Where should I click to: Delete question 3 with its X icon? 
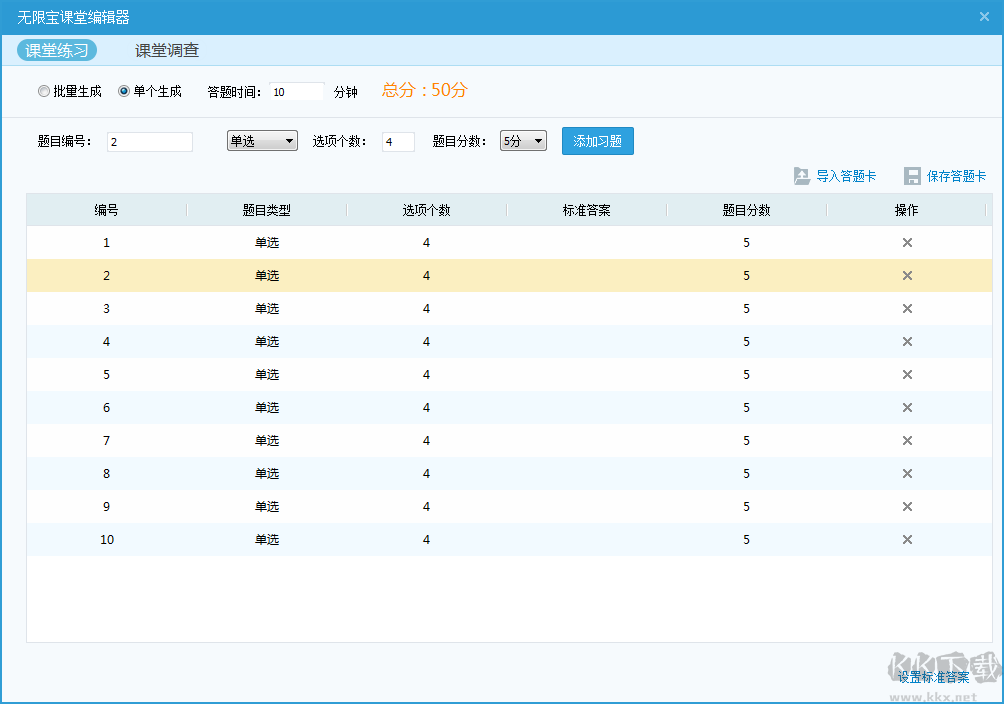pos(907,309)
